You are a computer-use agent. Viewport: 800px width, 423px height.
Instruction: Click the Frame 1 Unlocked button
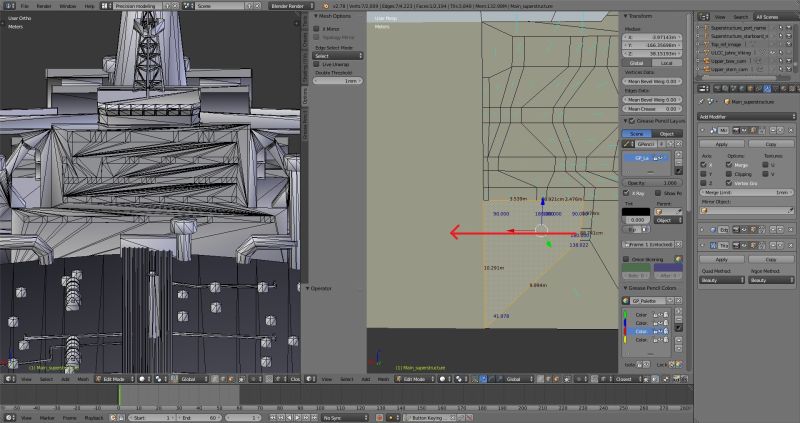coord(648,244)
